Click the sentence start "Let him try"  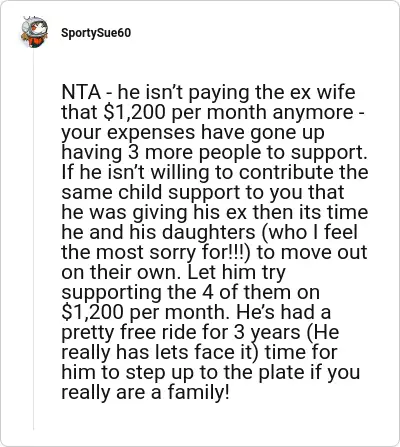[x=237, y=272]
